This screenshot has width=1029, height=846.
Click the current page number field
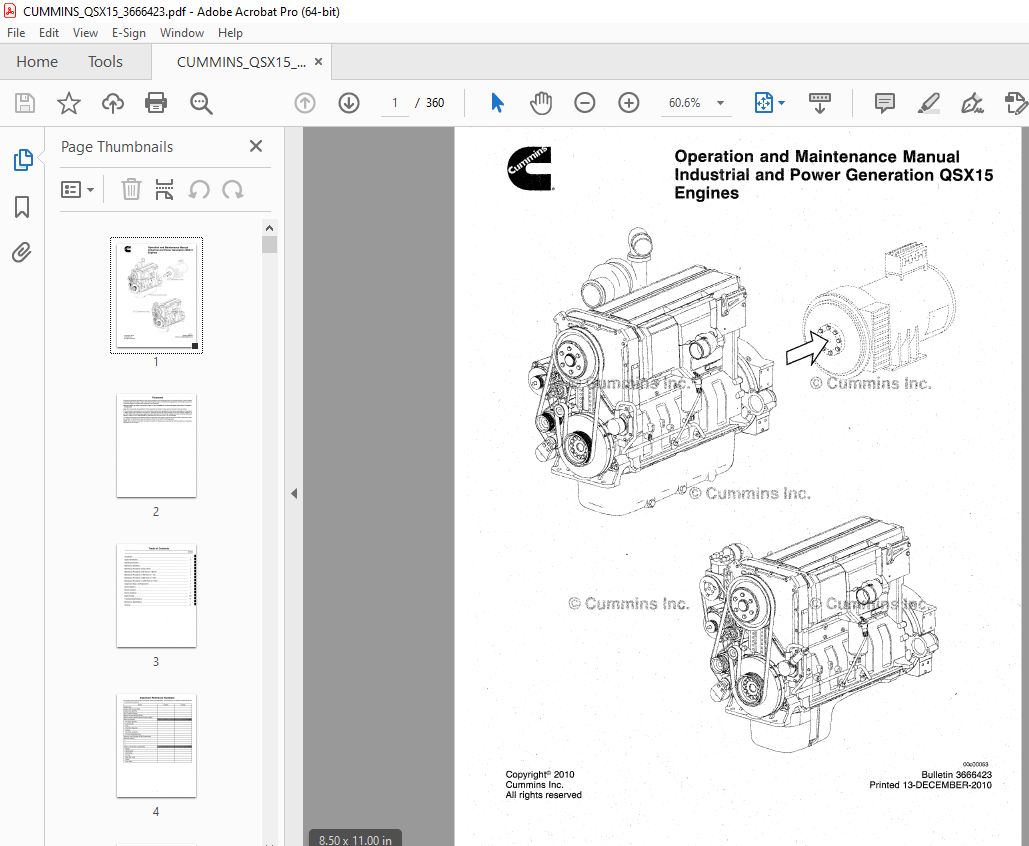click(x=395, y=103)
